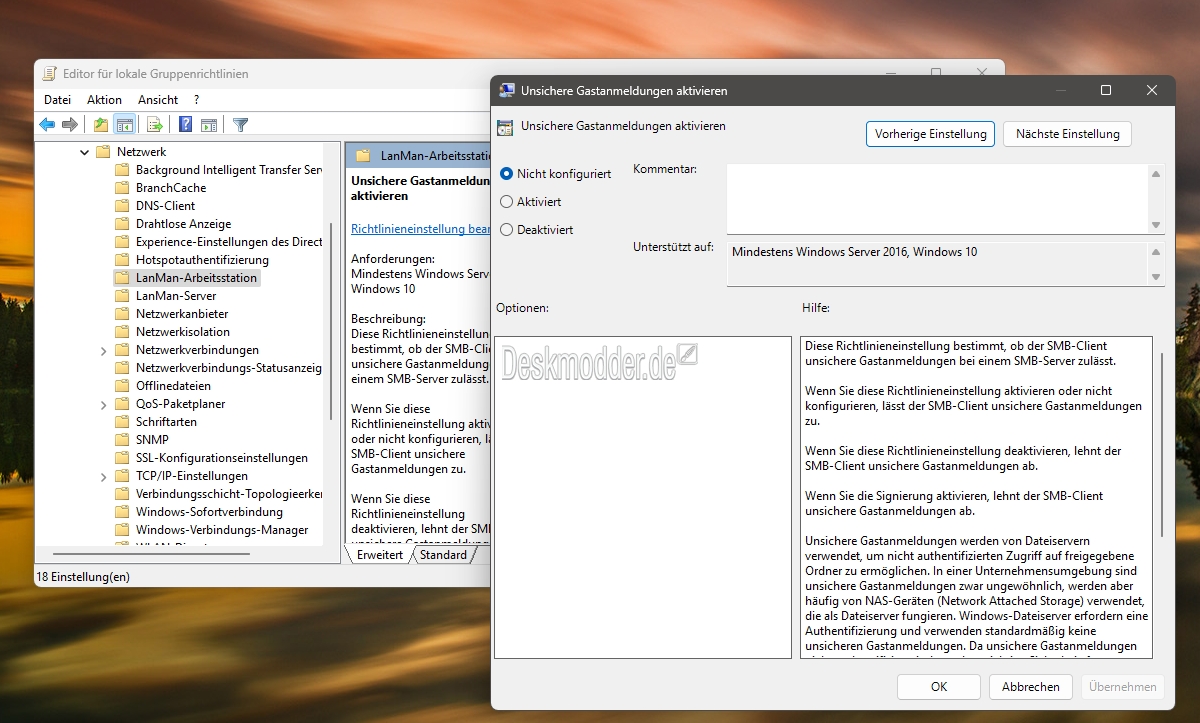The width and height of the screenshot is (1200, 723).
Task: Go back with the blue Back arrow
Action: point(47,125)
